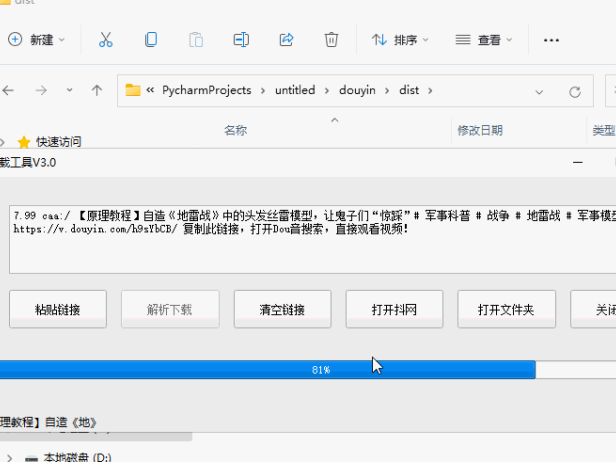Click the 打开抖网 button

point(394,310)
